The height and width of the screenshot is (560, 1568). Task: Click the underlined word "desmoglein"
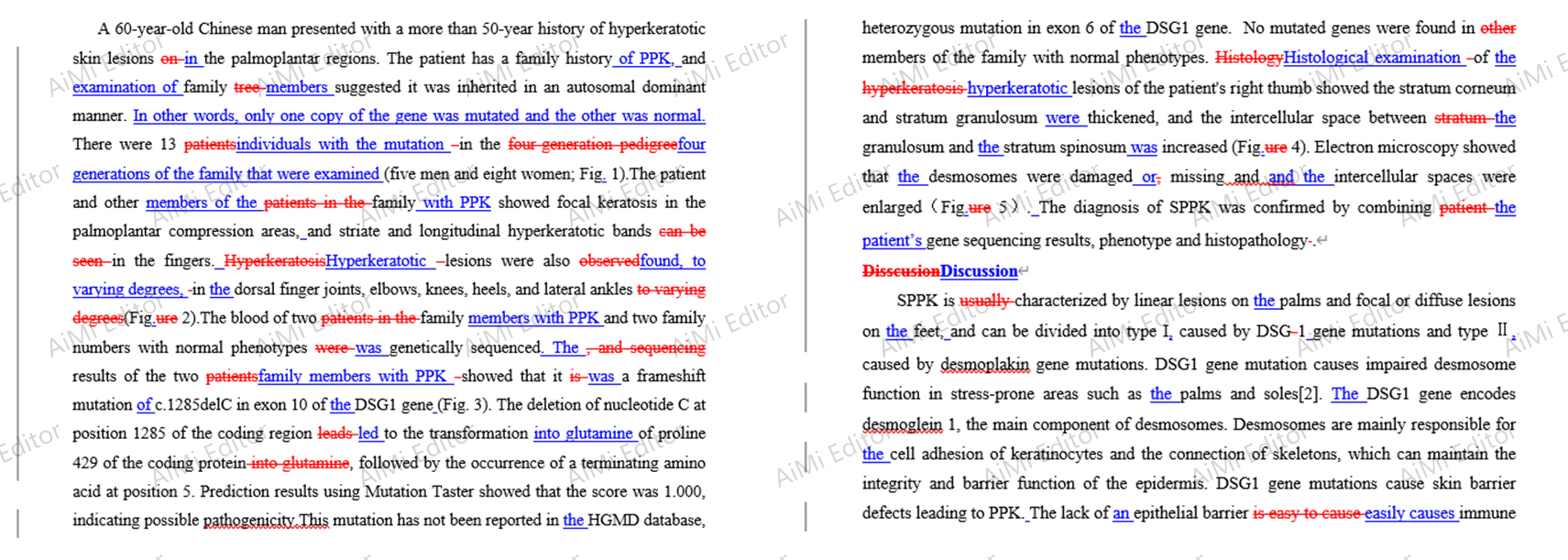tap(902, 423)
